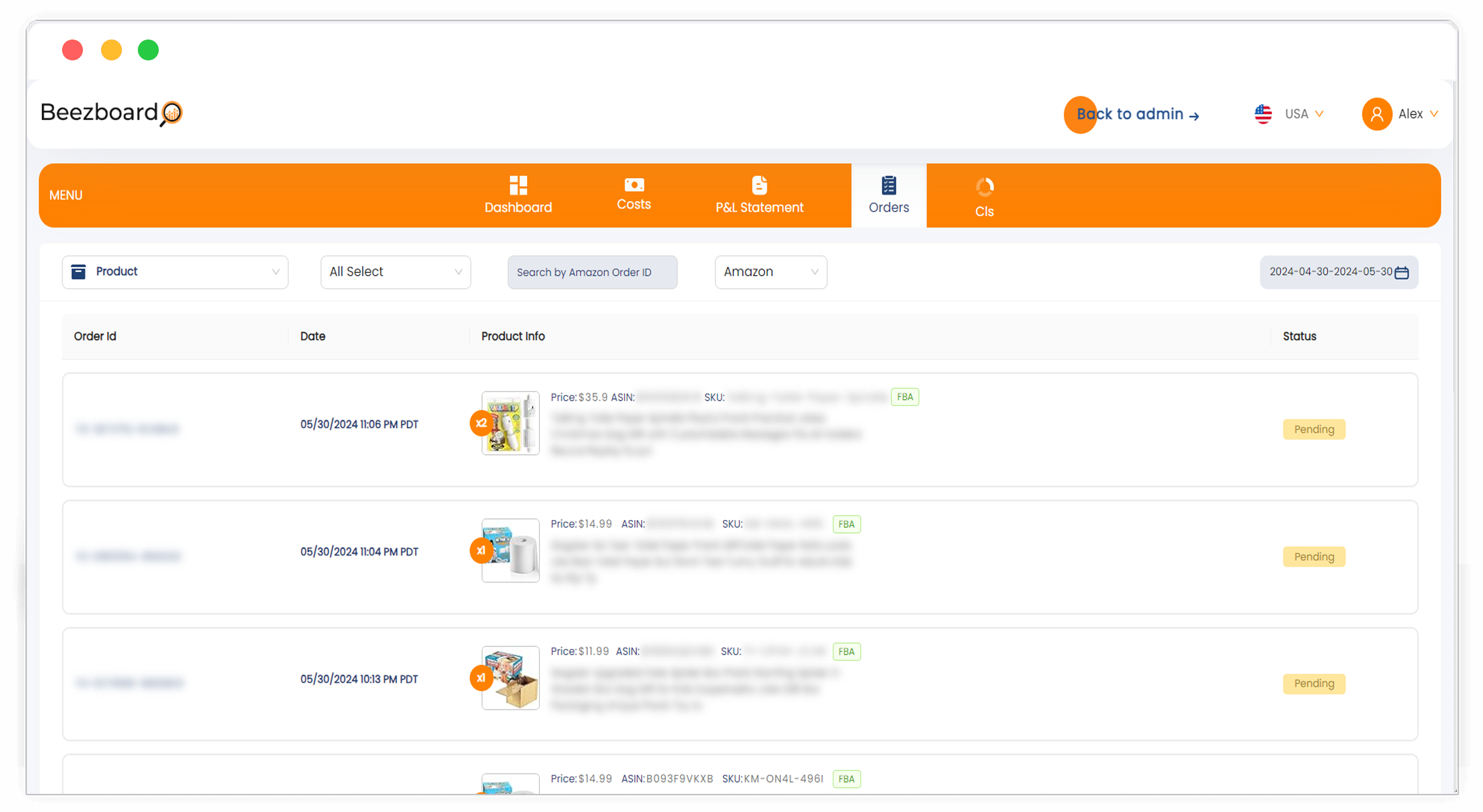Click the Price: $11.99 text
The height and width of the screenshot is (812, 1483).
pyautogui.click(x=579, y=652)
